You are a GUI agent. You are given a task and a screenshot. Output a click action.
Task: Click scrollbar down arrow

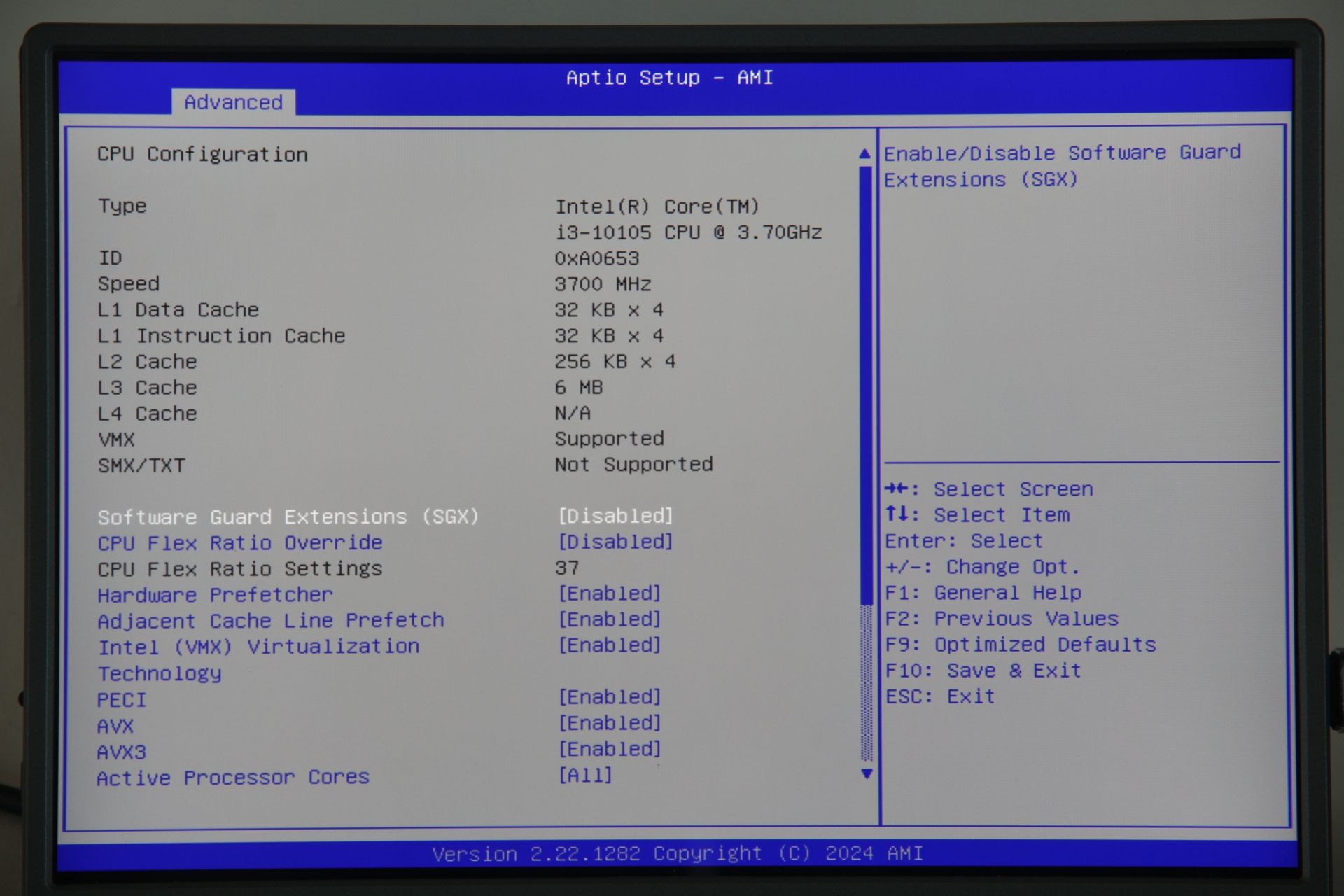867,773
